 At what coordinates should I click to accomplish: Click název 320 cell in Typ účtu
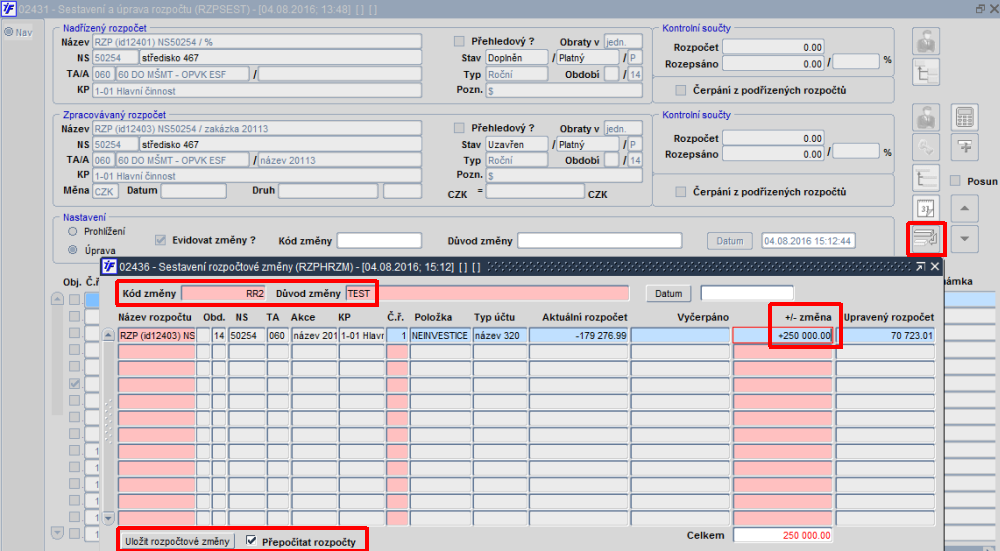pyautogui.click(x=500, y=335)
